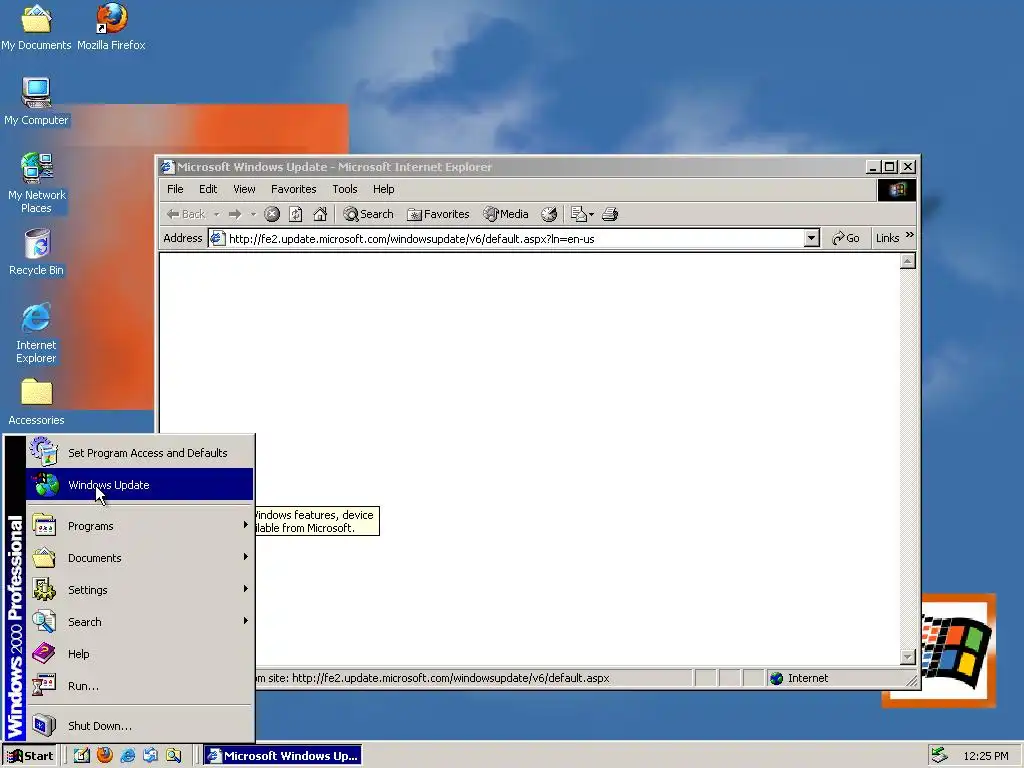This screenshot has width=1024, height=768.
Task: Click the IE throbber Windows logo
Action: (x=897, y=190)
